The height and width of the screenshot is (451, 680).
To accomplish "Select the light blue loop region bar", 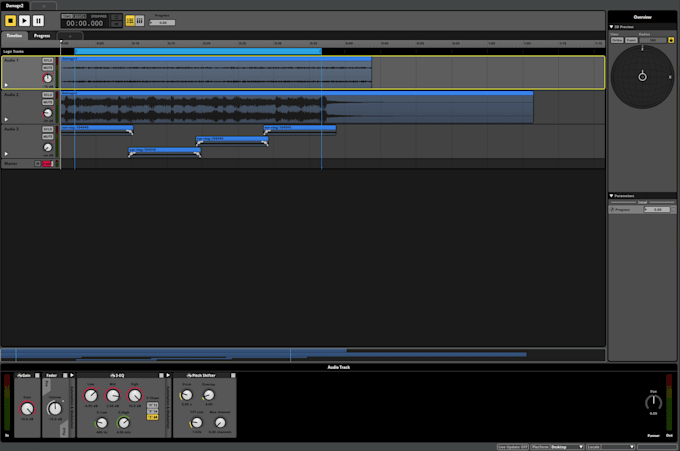I will click(198, 51).
